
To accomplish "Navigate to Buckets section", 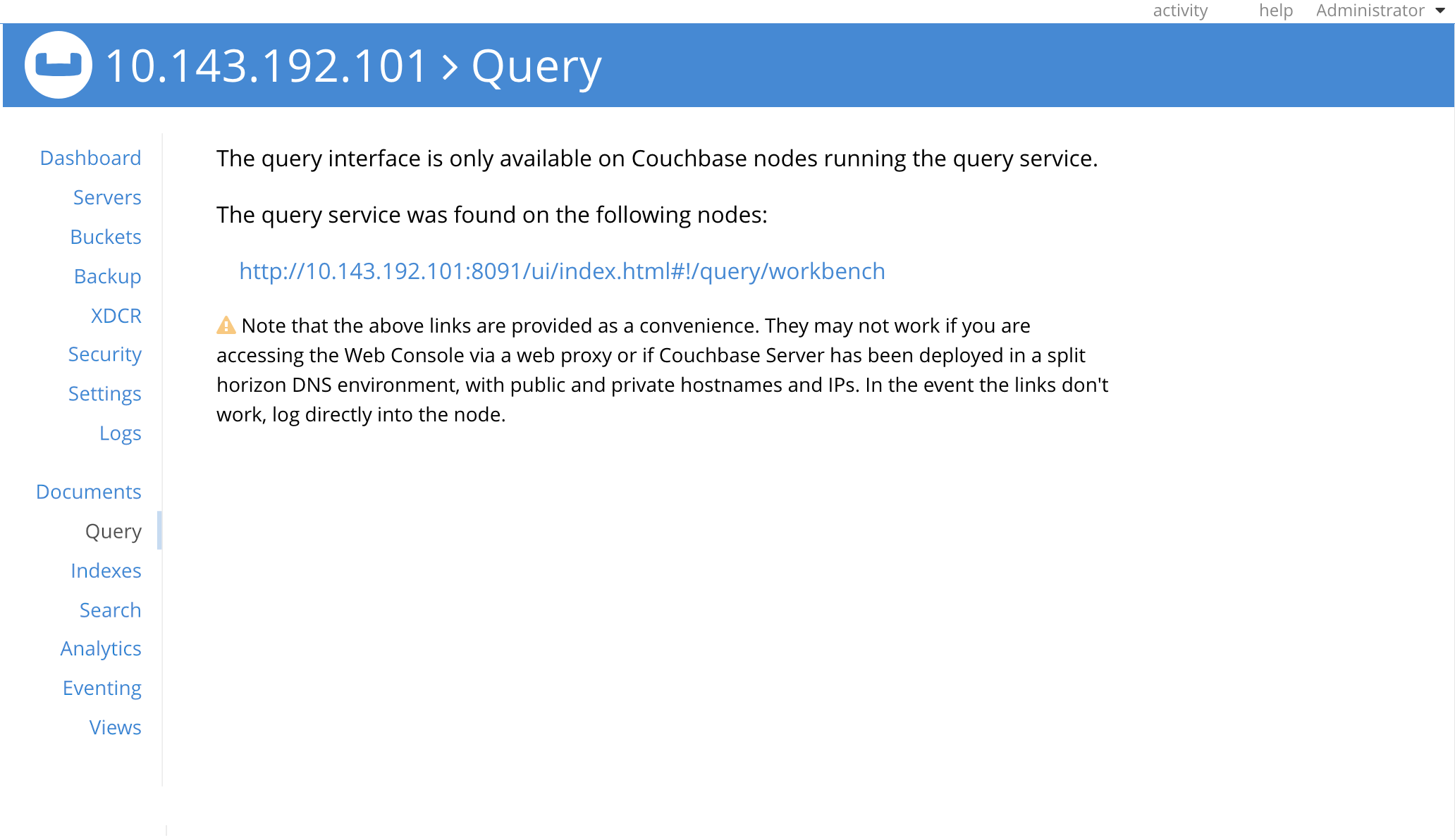I will [x=106, y=237].
